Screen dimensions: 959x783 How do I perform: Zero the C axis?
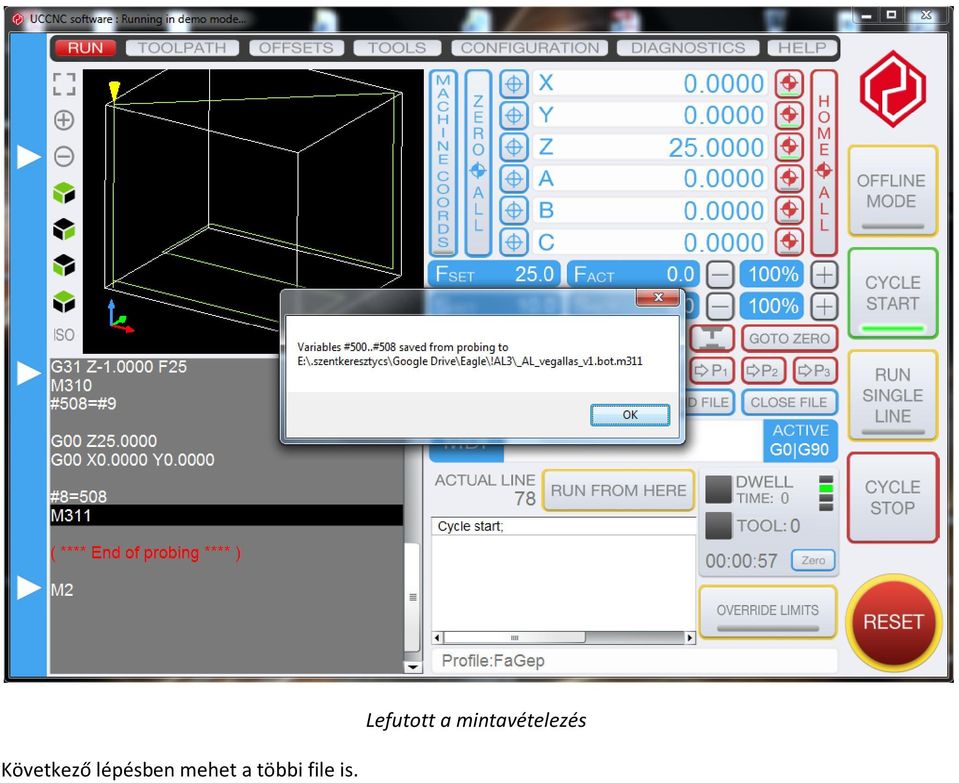point(514,243)
